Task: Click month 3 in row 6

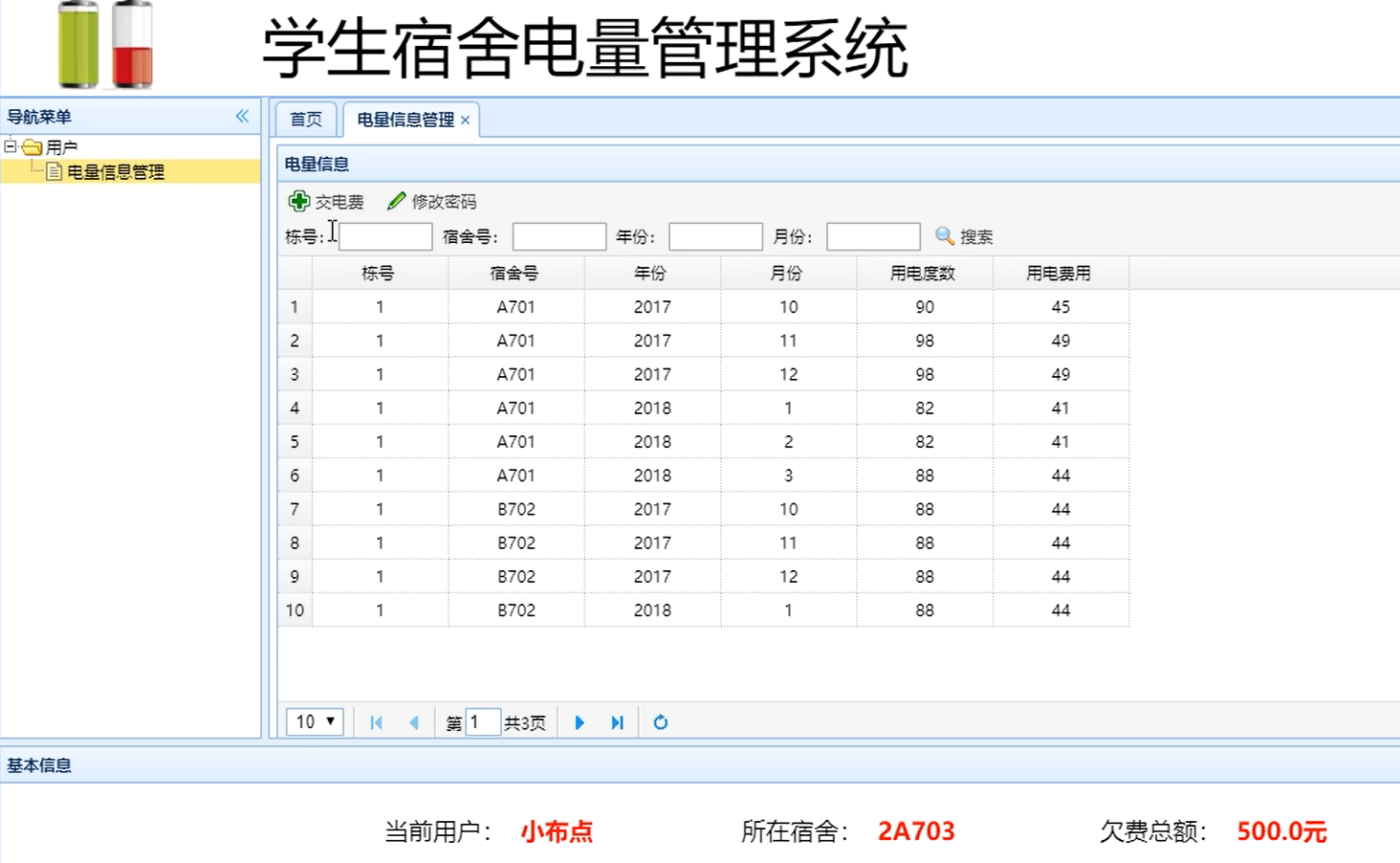Action: pyautogui.click(x=788, y=476)
